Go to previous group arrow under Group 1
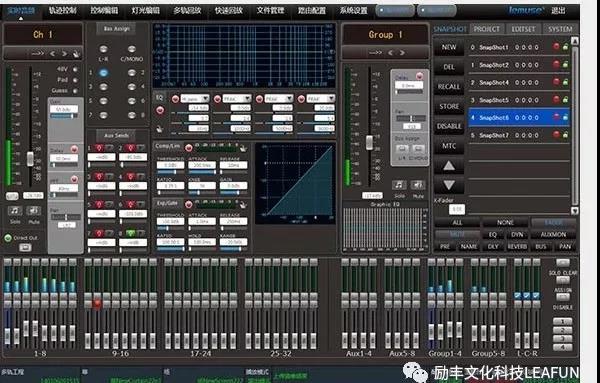 (x=390, y=53)
